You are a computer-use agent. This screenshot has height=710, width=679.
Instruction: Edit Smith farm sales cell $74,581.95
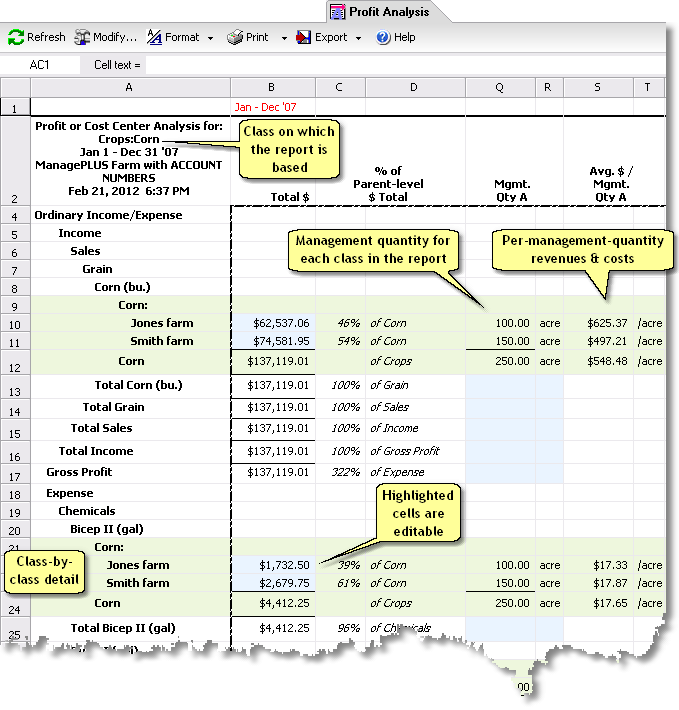(272, 341)
